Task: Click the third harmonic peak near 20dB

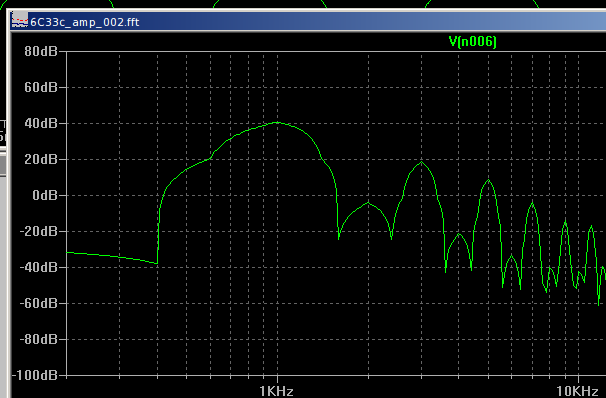Action: tap(421, 162)
